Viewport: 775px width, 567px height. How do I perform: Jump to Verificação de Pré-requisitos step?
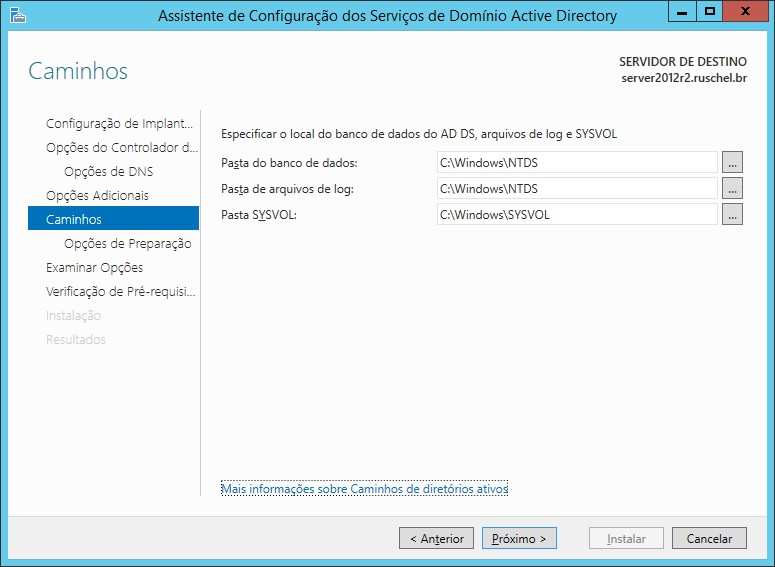pyautogui.click(x=121, y=291)
